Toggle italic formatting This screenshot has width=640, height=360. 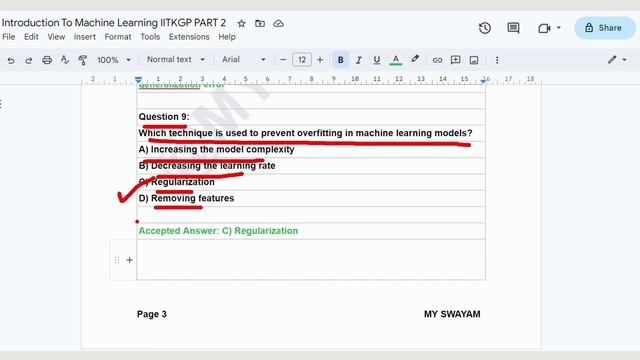pyautogui.click(x=358, y=60)
